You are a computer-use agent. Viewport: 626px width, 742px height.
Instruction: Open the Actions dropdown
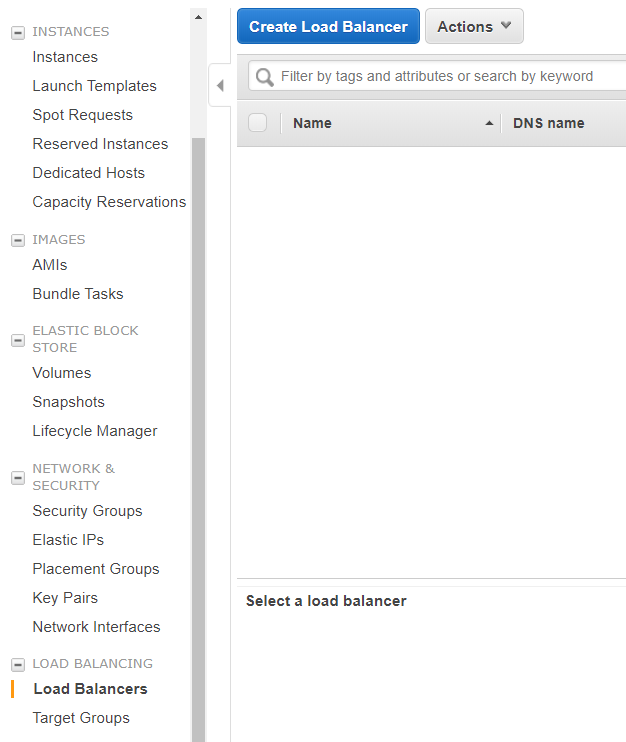point(474,26)
